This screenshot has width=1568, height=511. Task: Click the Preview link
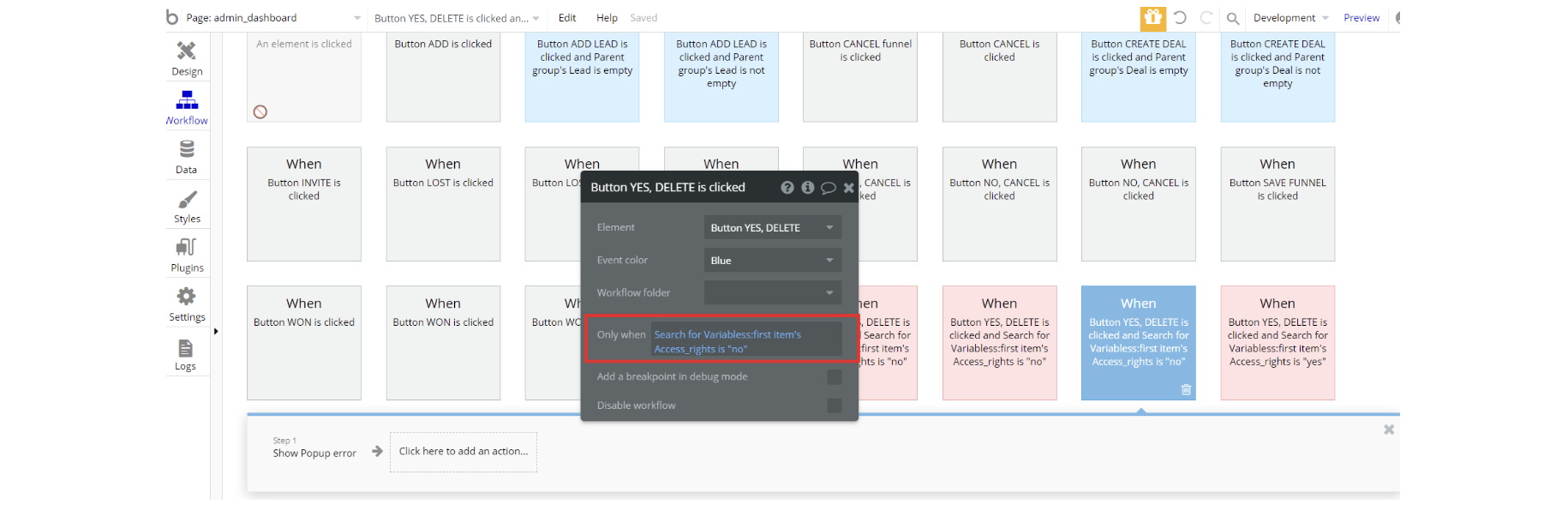pyautogui.click(x=1361, y=18)
